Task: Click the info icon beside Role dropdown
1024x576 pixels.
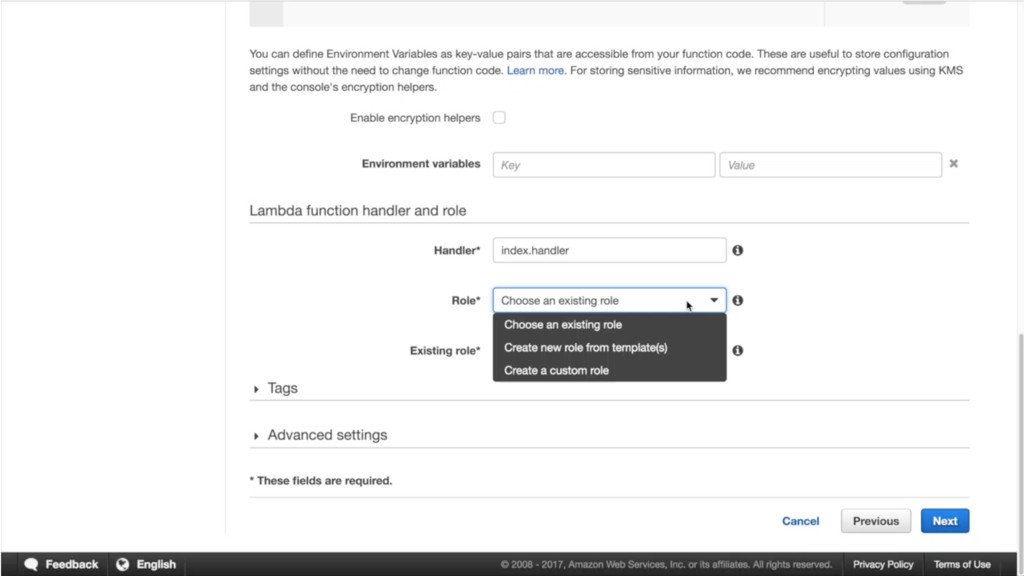Action: (737, 300)
